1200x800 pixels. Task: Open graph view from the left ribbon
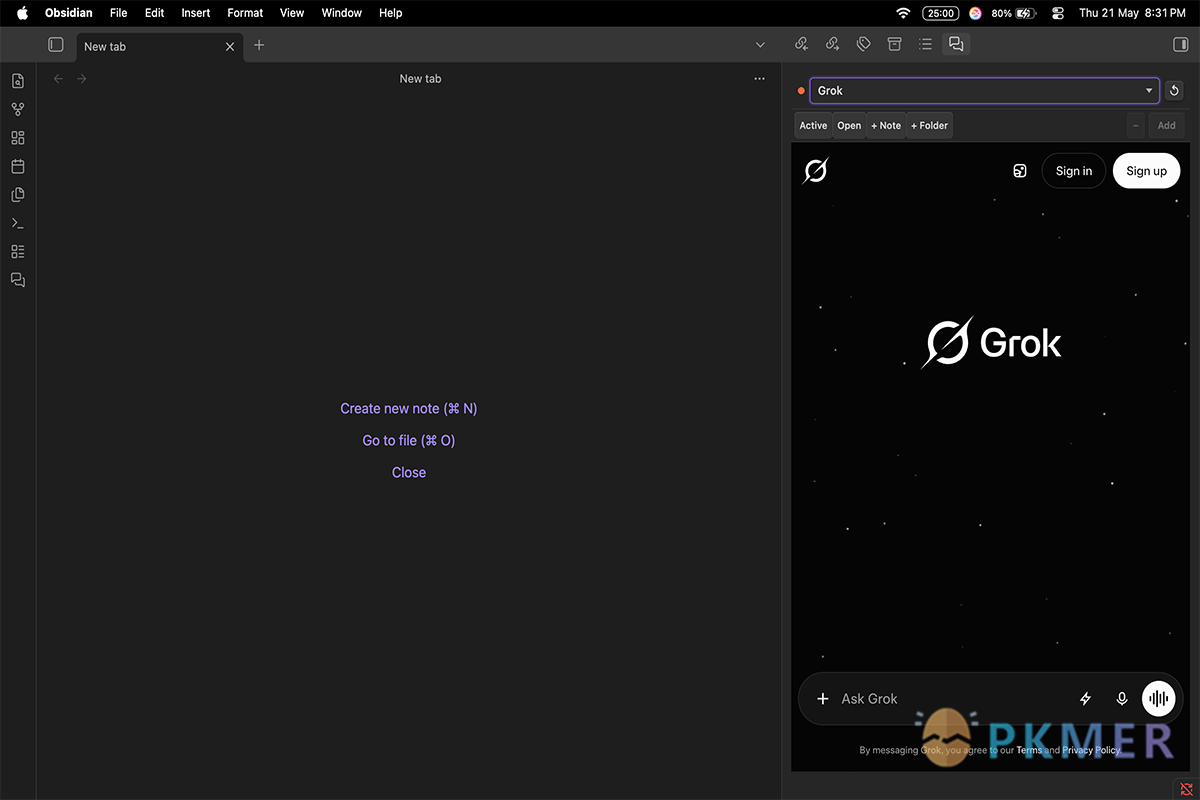point(18,110)
